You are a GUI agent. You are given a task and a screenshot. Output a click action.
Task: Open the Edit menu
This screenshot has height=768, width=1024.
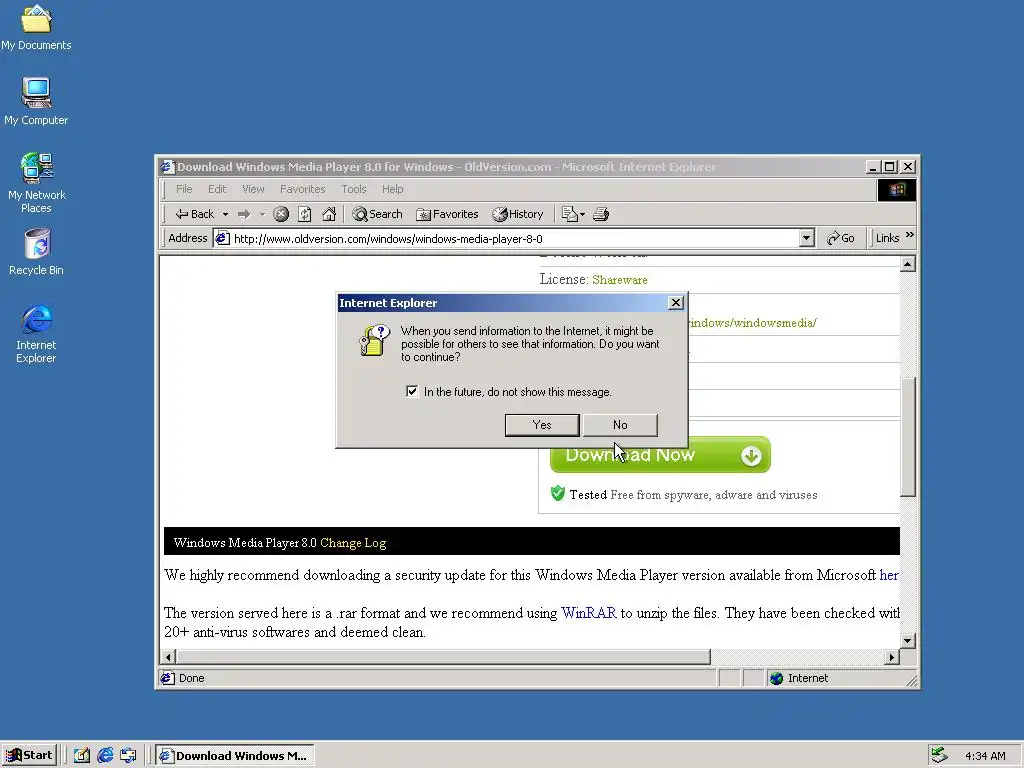click(217, 189)
